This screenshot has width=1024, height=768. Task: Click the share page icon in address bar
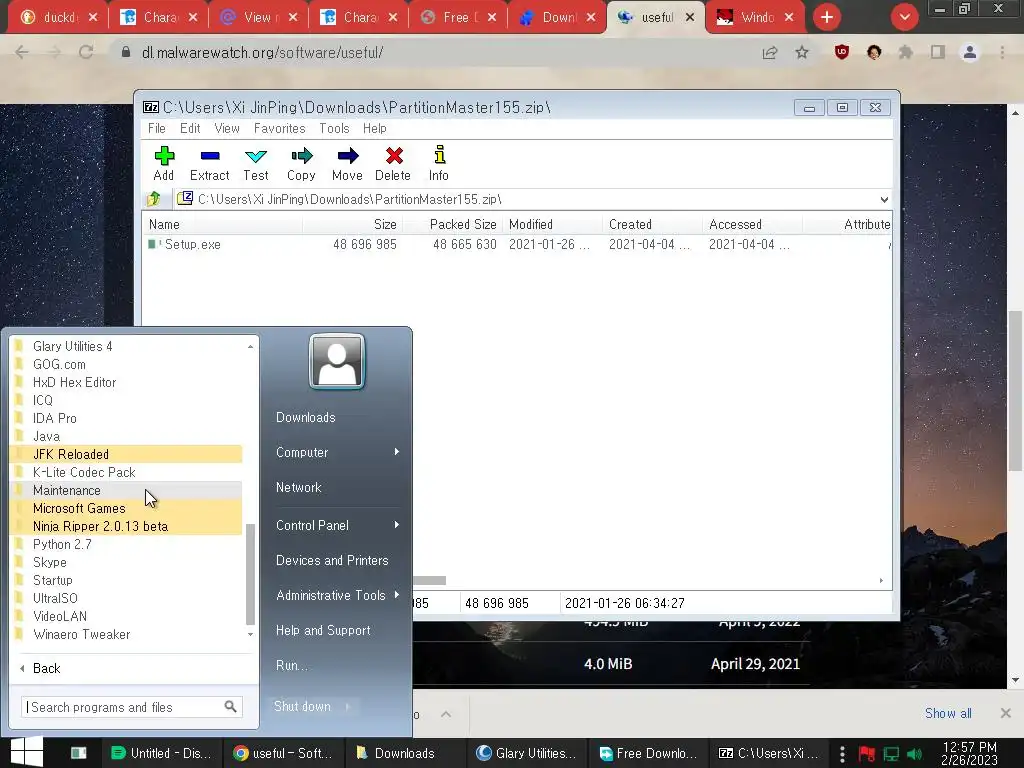(770, 52)
